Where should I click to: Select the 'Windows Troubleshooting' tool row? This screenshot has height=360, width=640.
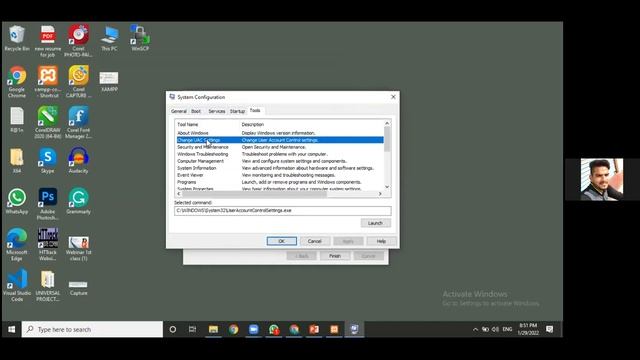(280, 154)
